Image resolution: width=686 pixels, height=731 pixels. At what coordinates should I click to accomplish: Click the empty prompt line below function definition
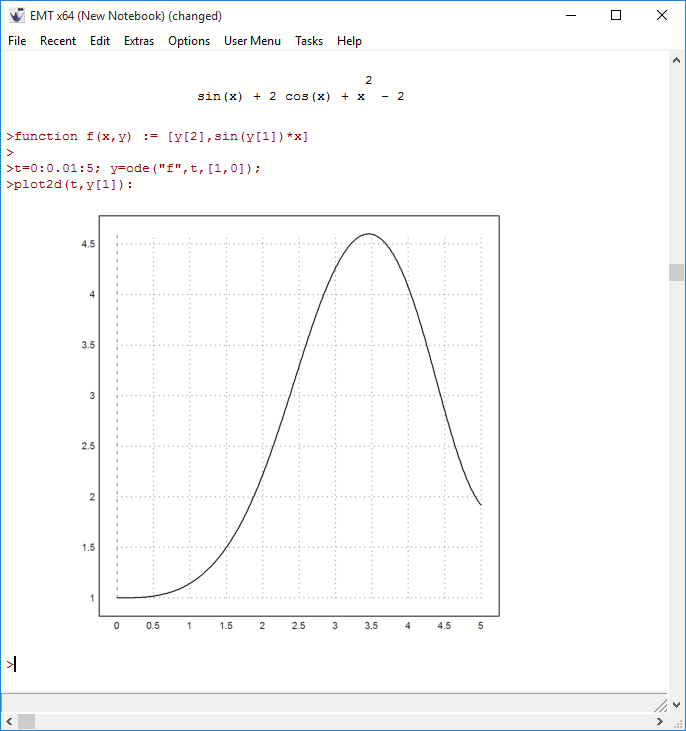point(10,152)
